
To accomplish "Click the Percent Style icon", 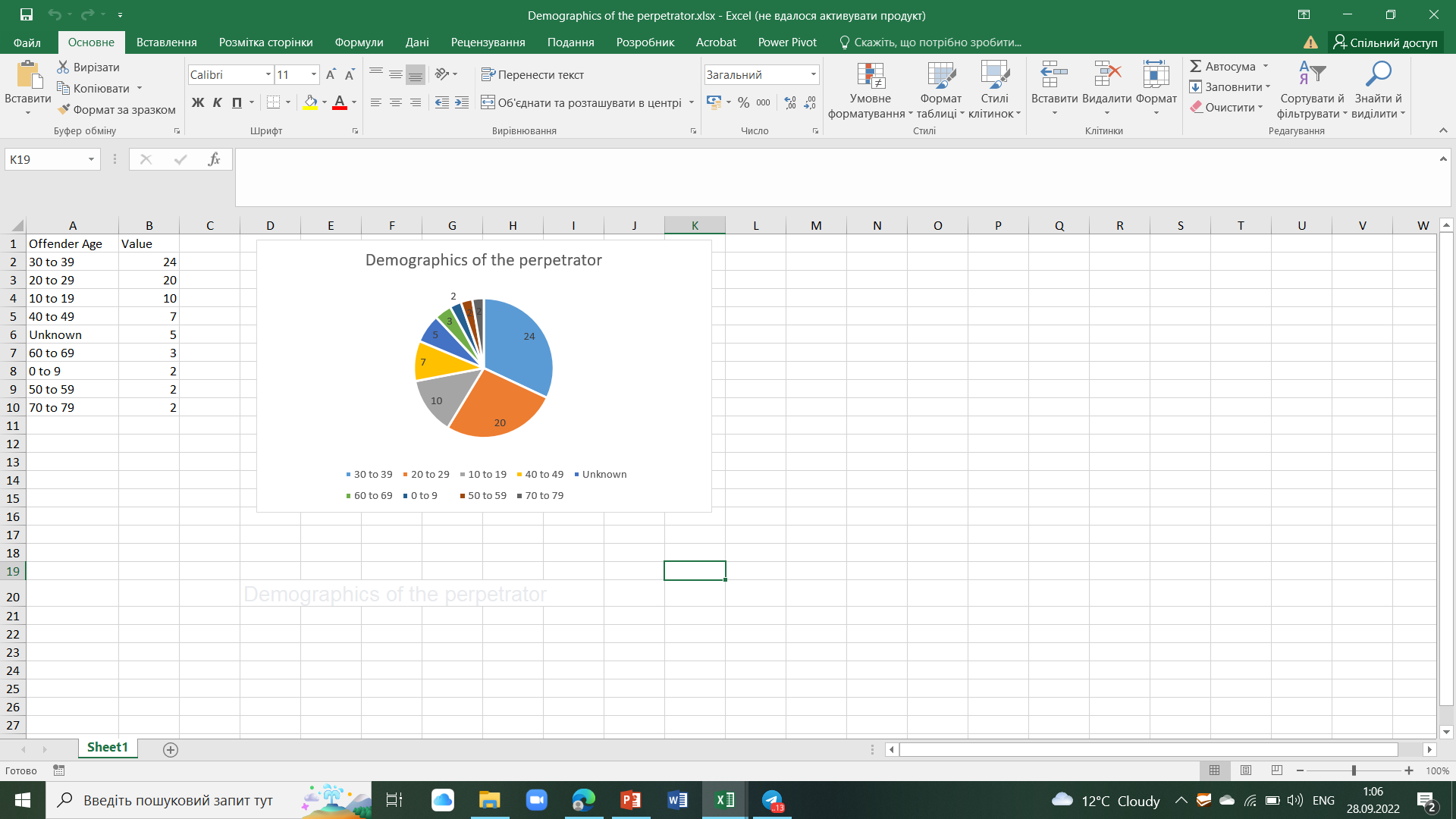I will point(743,102).
